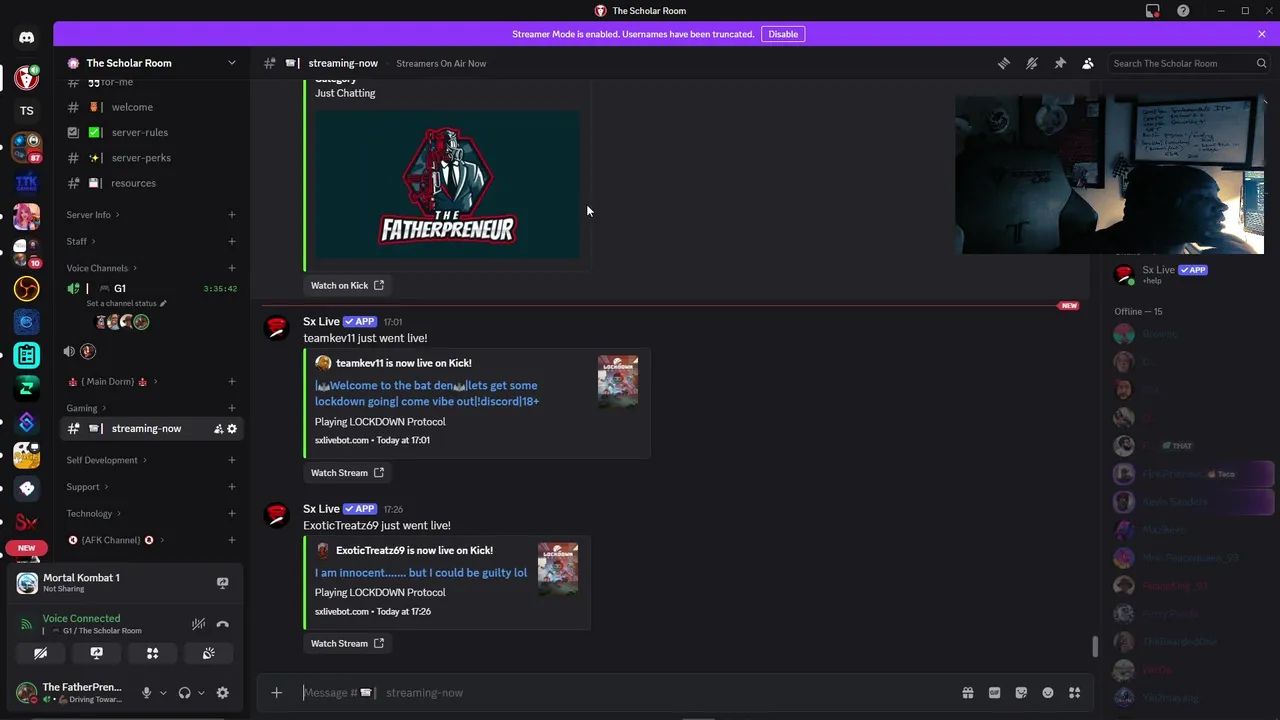Disable Streamer Mode from banner
The image size is (1280, 720).
[x=783, y=34]
